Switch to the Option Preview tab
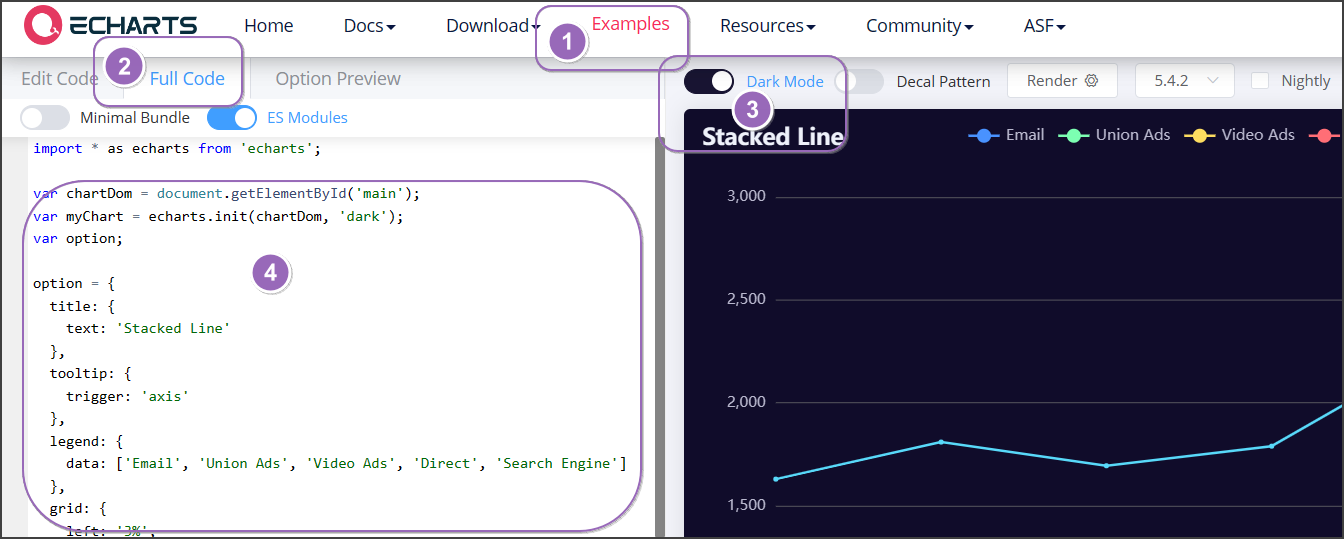The width and height of the screenshot is (1344, 539). pyautogui.click(x=338, y=79)
